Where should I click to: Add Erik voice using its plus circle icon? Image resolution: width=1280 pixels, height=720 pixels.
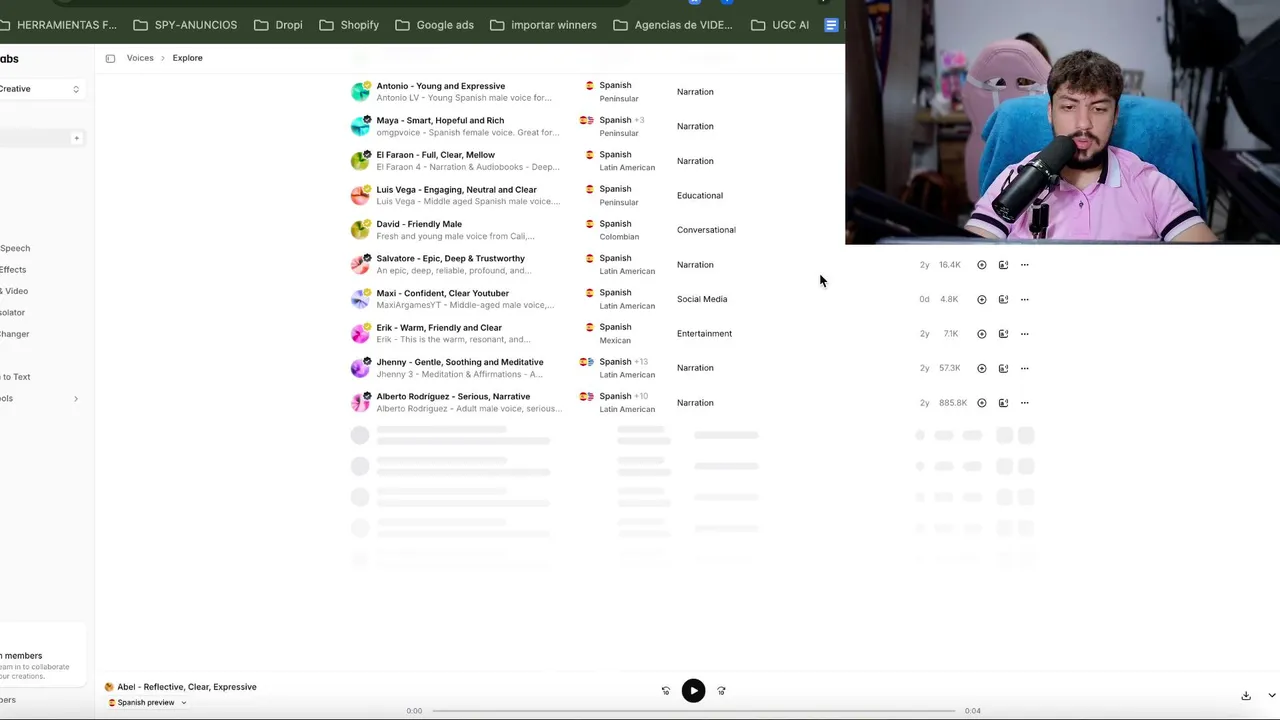pyautogui.click(x=981, y=334)
